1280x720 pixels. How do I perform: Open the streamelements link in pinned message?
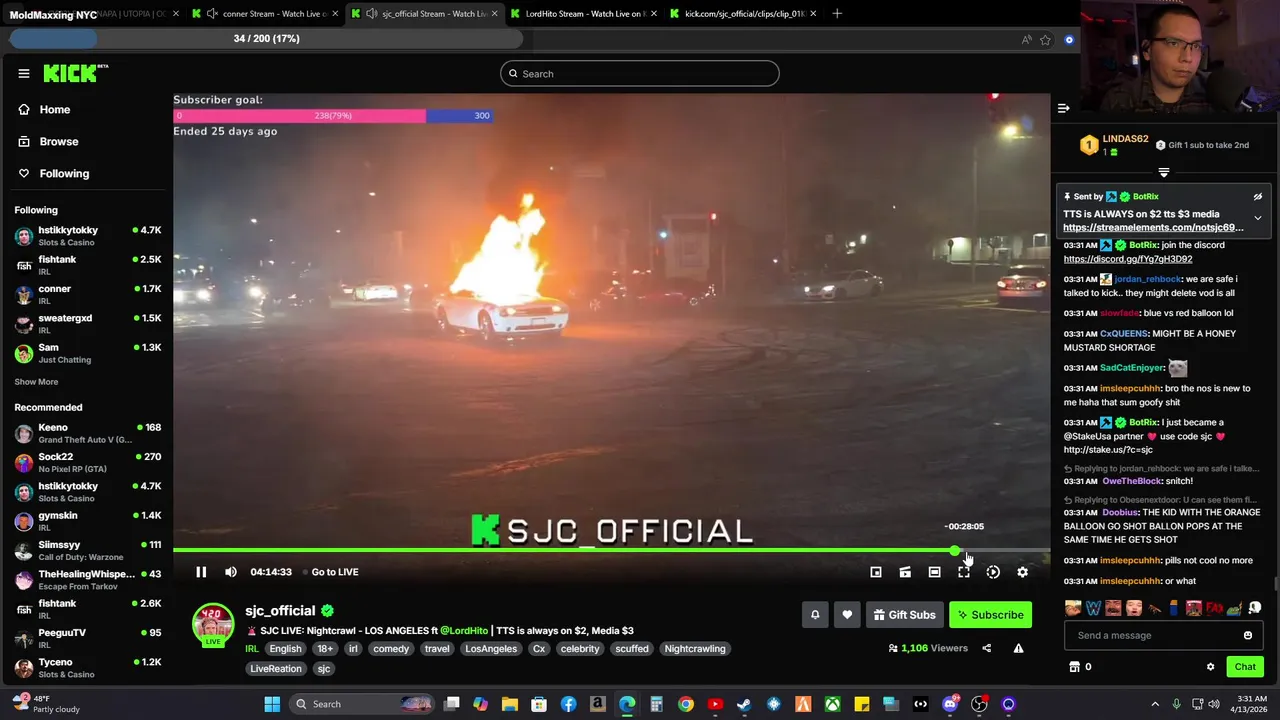point(1153,228)
